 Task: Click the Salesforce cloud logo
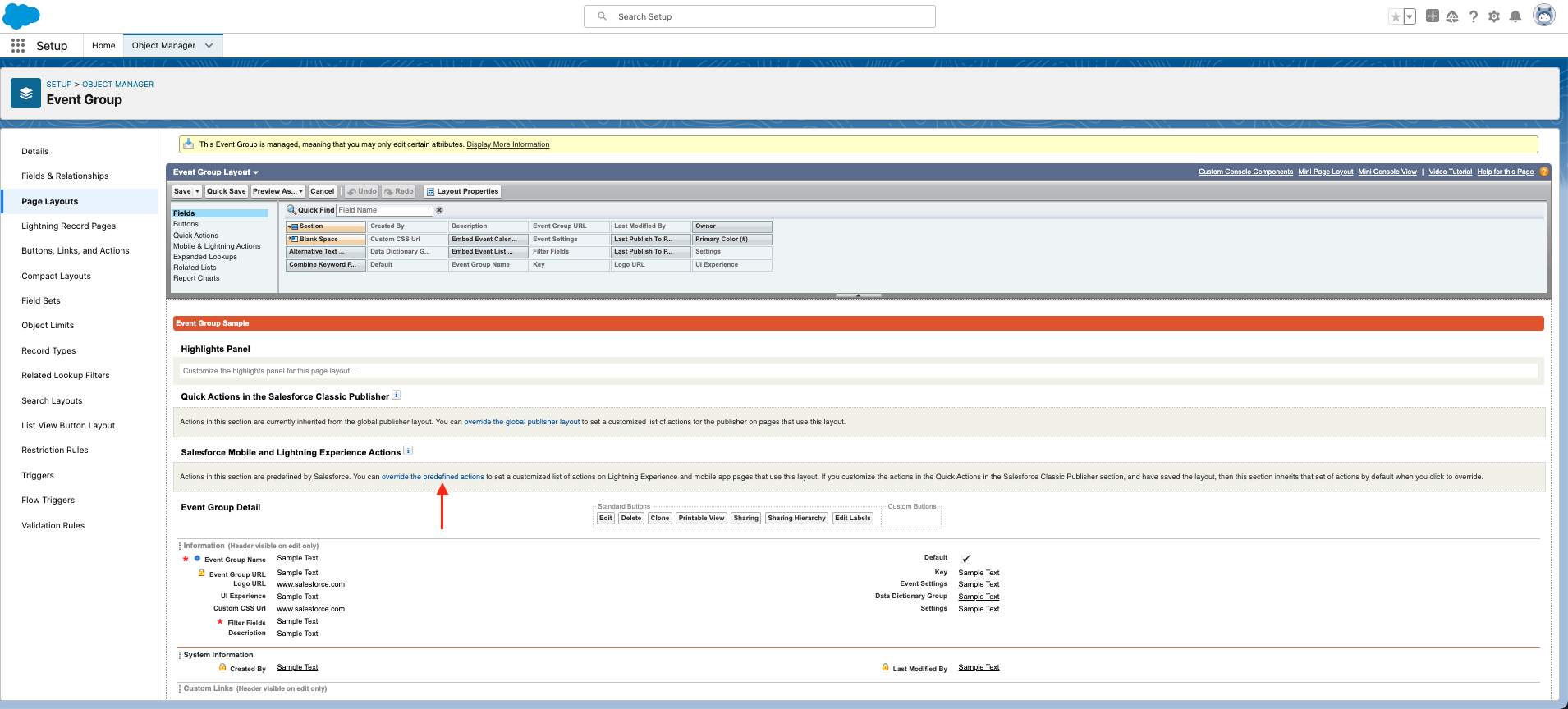click(x=21, y=16)
